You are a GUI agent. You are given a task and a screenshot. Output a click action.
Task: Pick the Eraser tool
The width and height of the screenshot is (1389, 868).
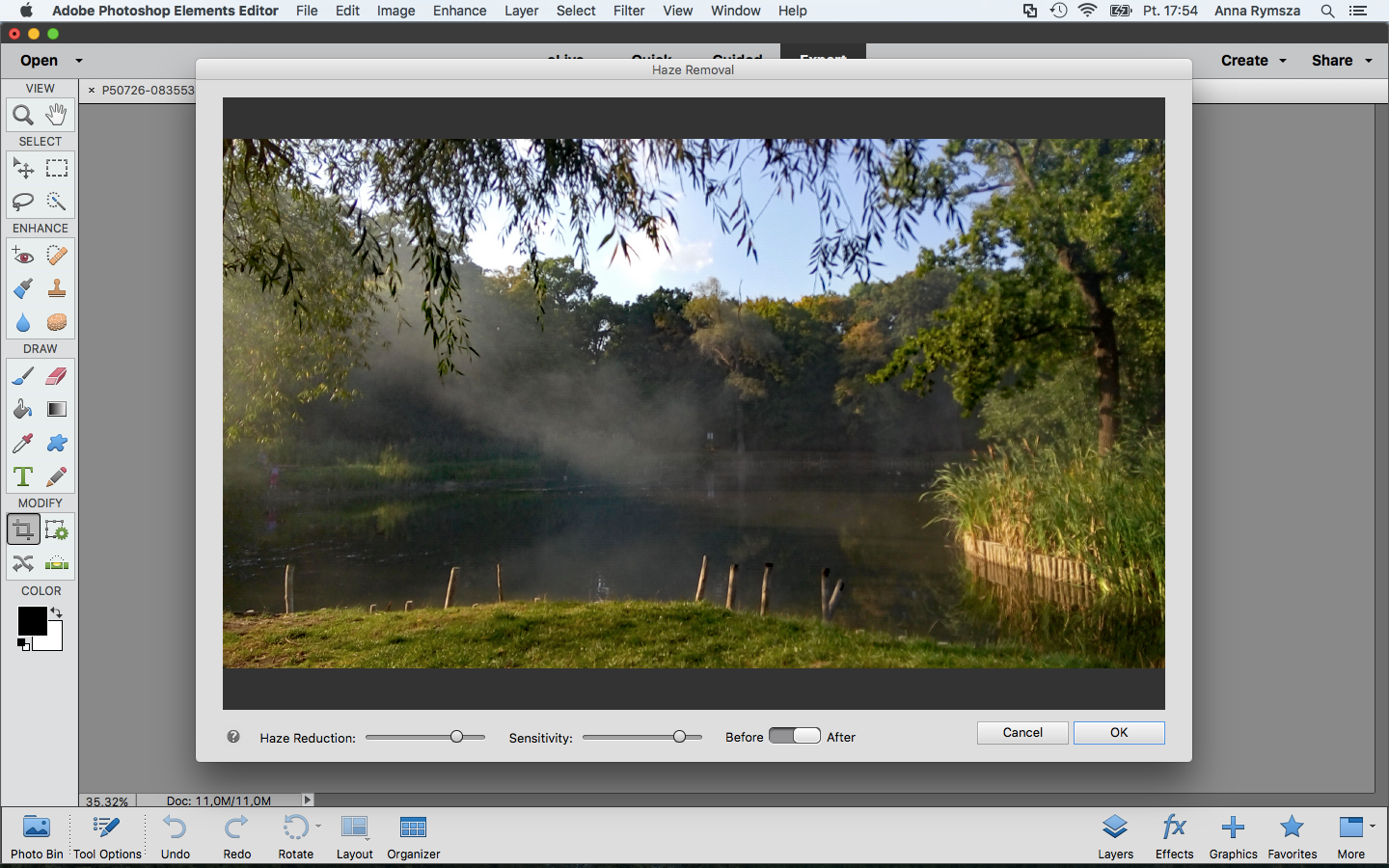57,376
